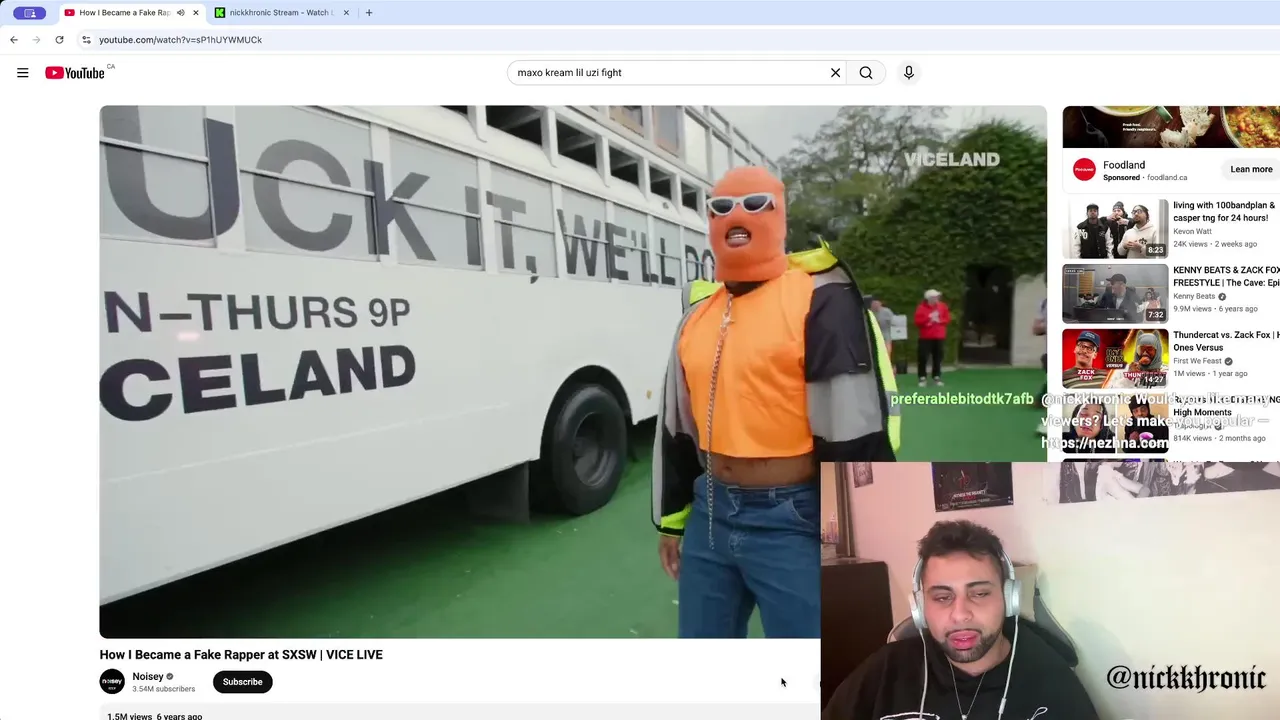Select the 'How I Became a Fake Rapper' tab
Viewport: 1280px width, 720px height.
click(x=119, y=13)
